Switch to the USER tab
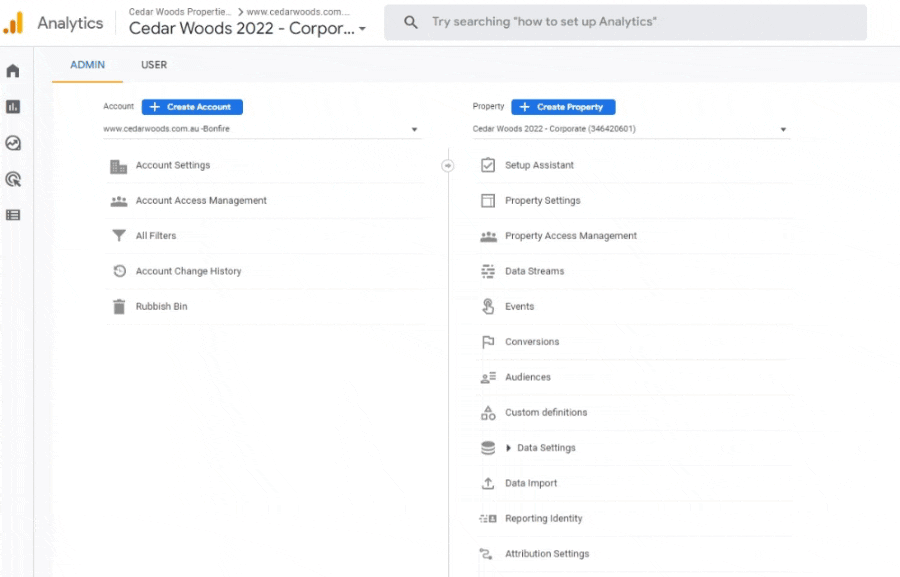Viewport: 900px width, 577px height. click(x=154, y=65)
